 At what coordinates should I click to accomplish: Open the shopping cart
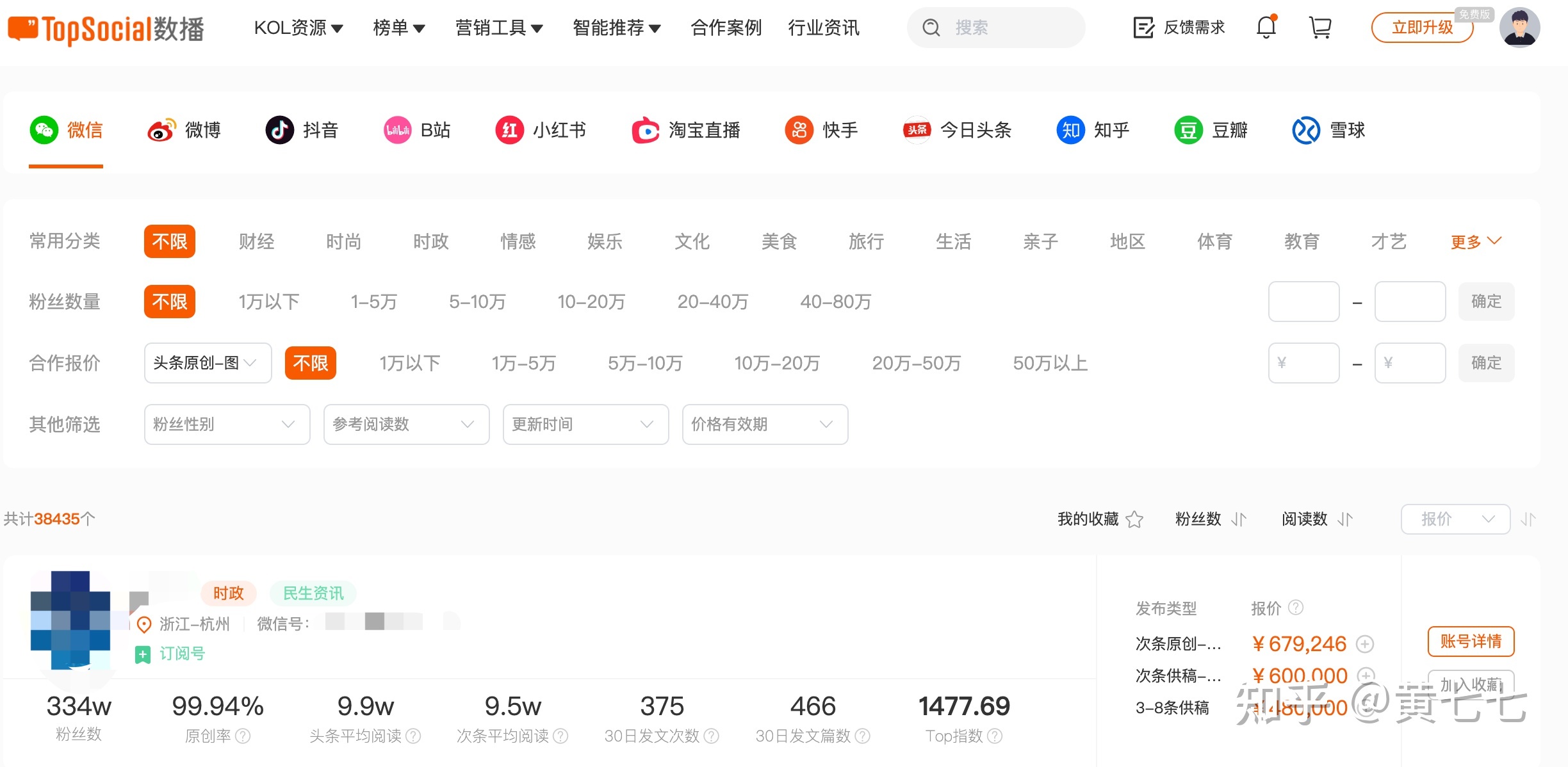point(1320,28)
